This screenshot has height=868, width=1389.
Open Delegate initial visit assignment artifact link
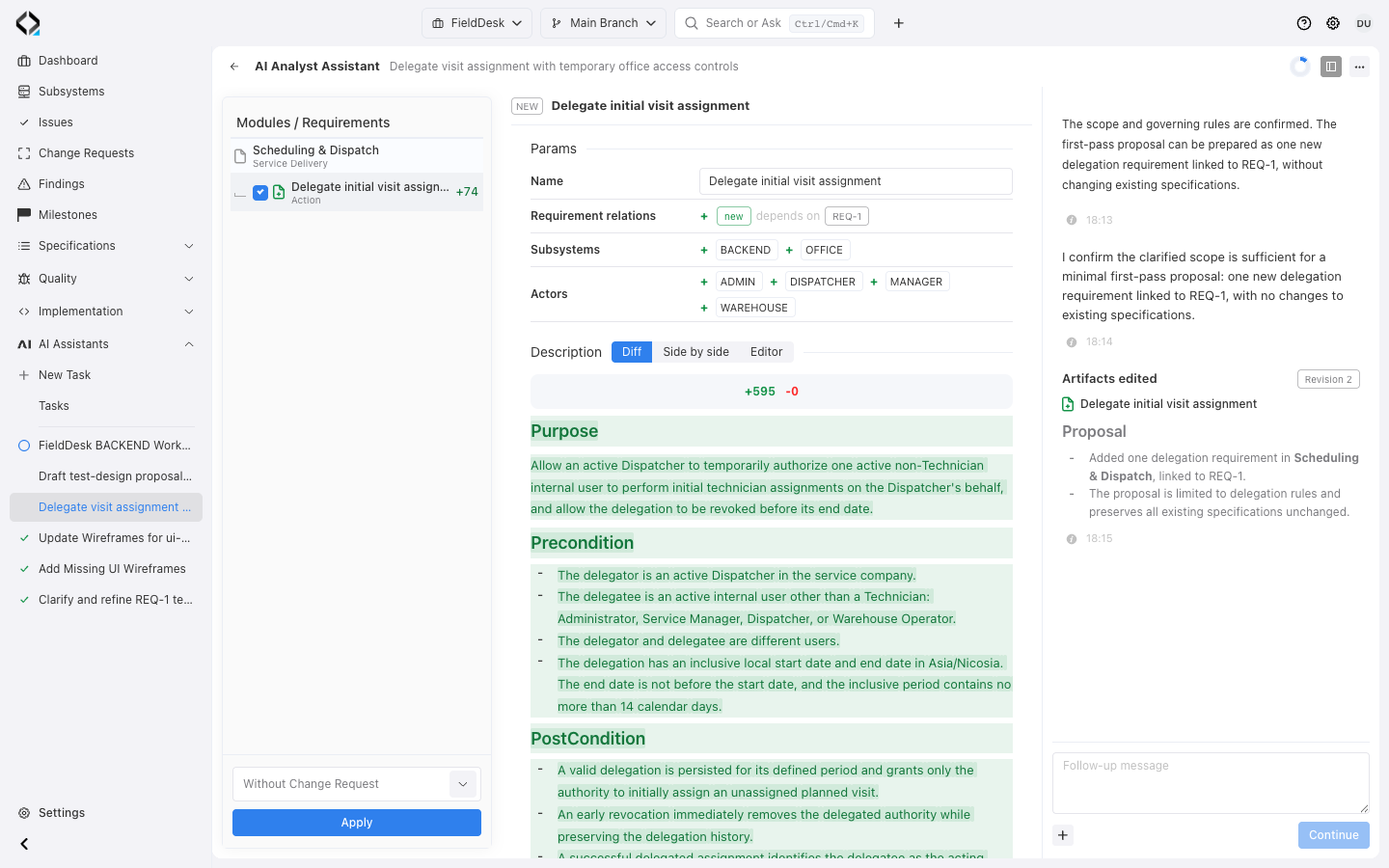(1168, 404)
